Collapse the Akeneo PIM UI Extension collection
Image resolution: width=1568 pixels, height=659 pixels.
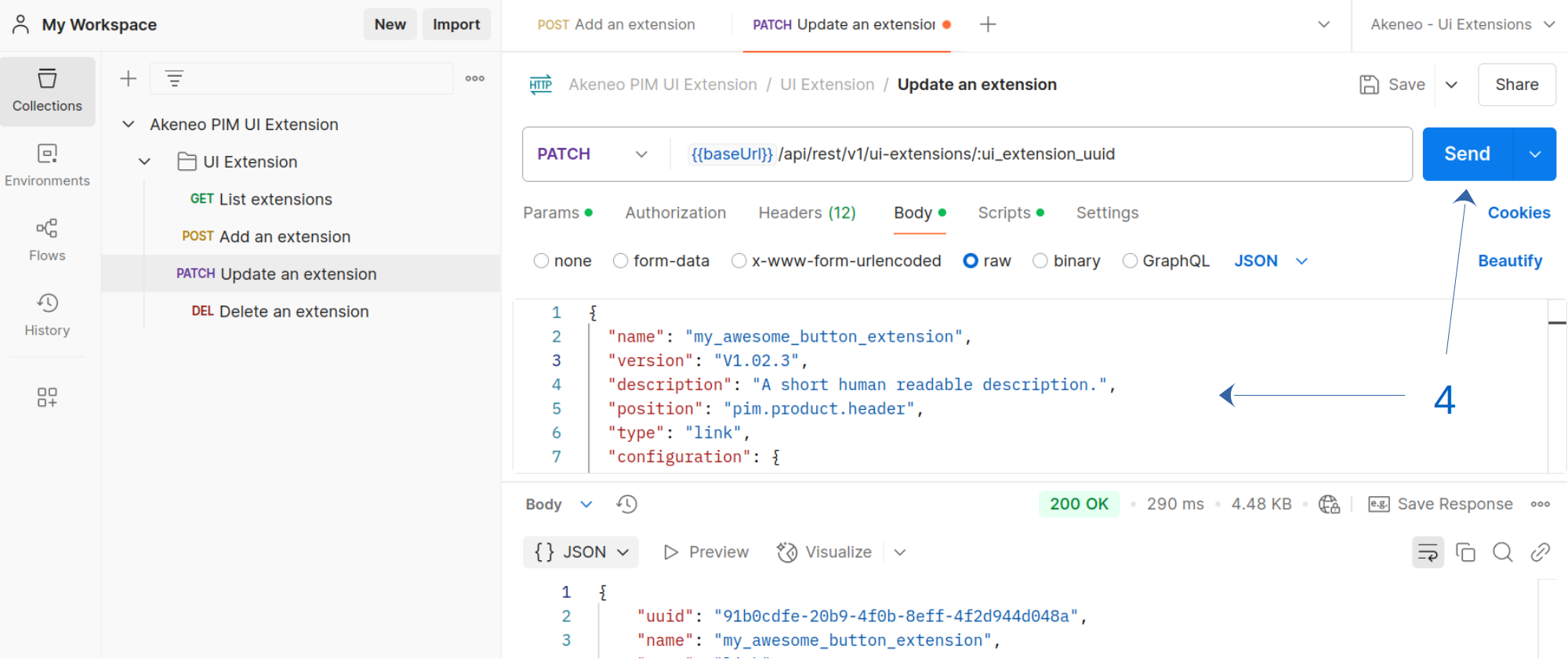[129, 125]
